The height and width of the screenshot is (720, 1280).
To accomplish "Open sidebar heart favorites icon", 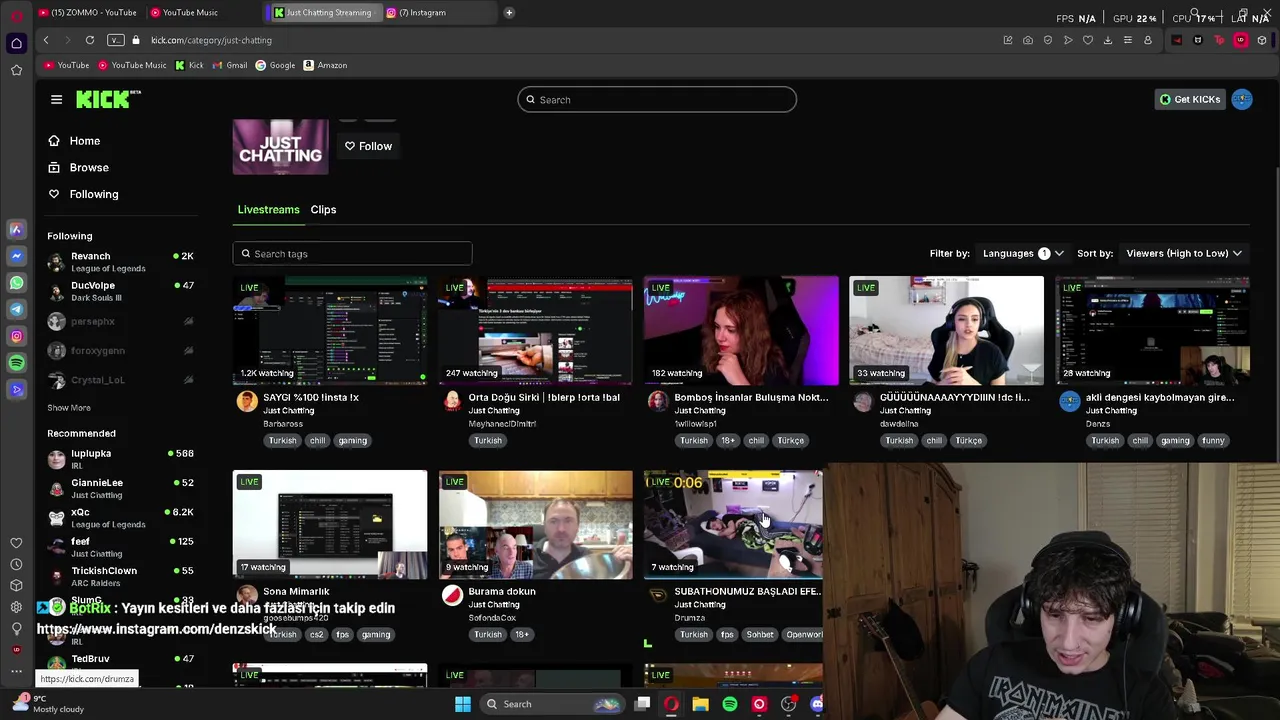I will click(x=16, y=543).
